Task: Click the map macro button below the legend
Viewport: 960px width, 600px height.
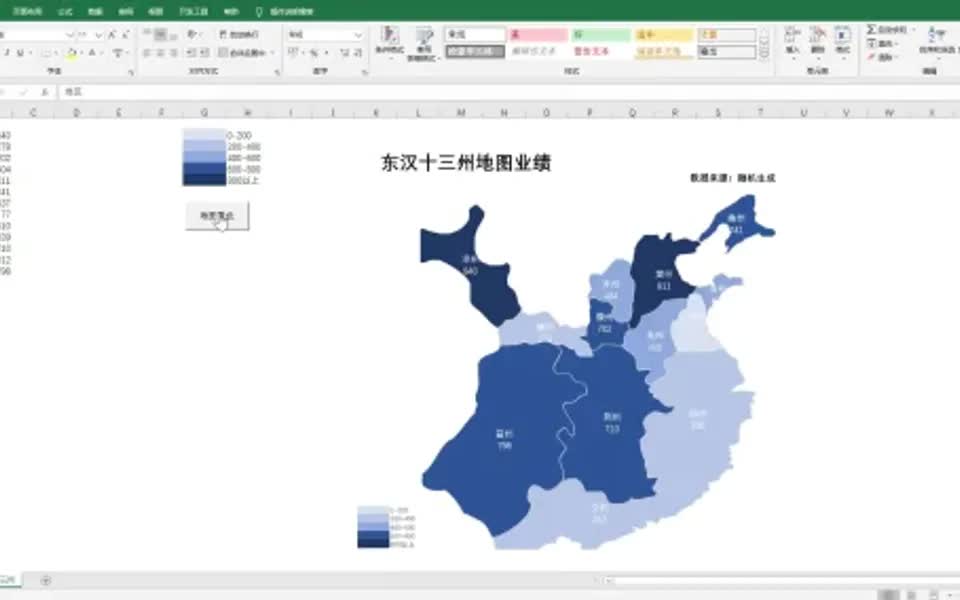Action: point(218,214)
